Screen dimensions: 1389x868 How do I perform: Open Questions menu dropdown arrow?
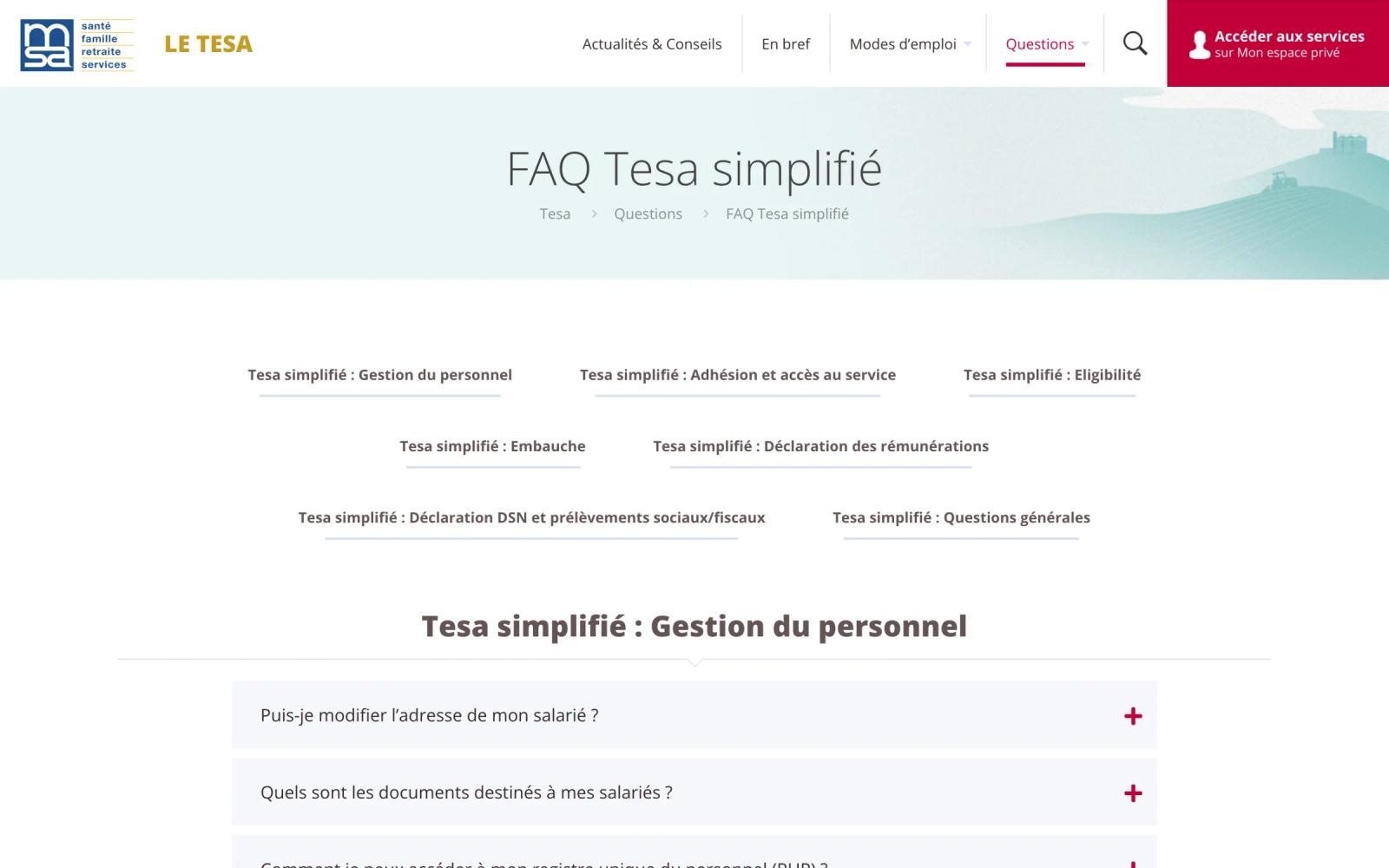click(1084, 44)
